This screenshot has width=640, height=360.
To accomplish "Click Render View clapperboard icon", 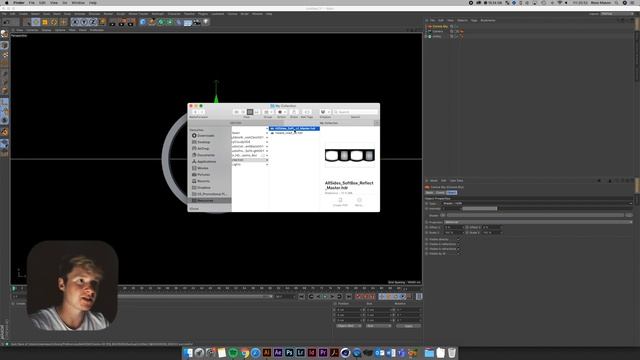I will [112, 22].
